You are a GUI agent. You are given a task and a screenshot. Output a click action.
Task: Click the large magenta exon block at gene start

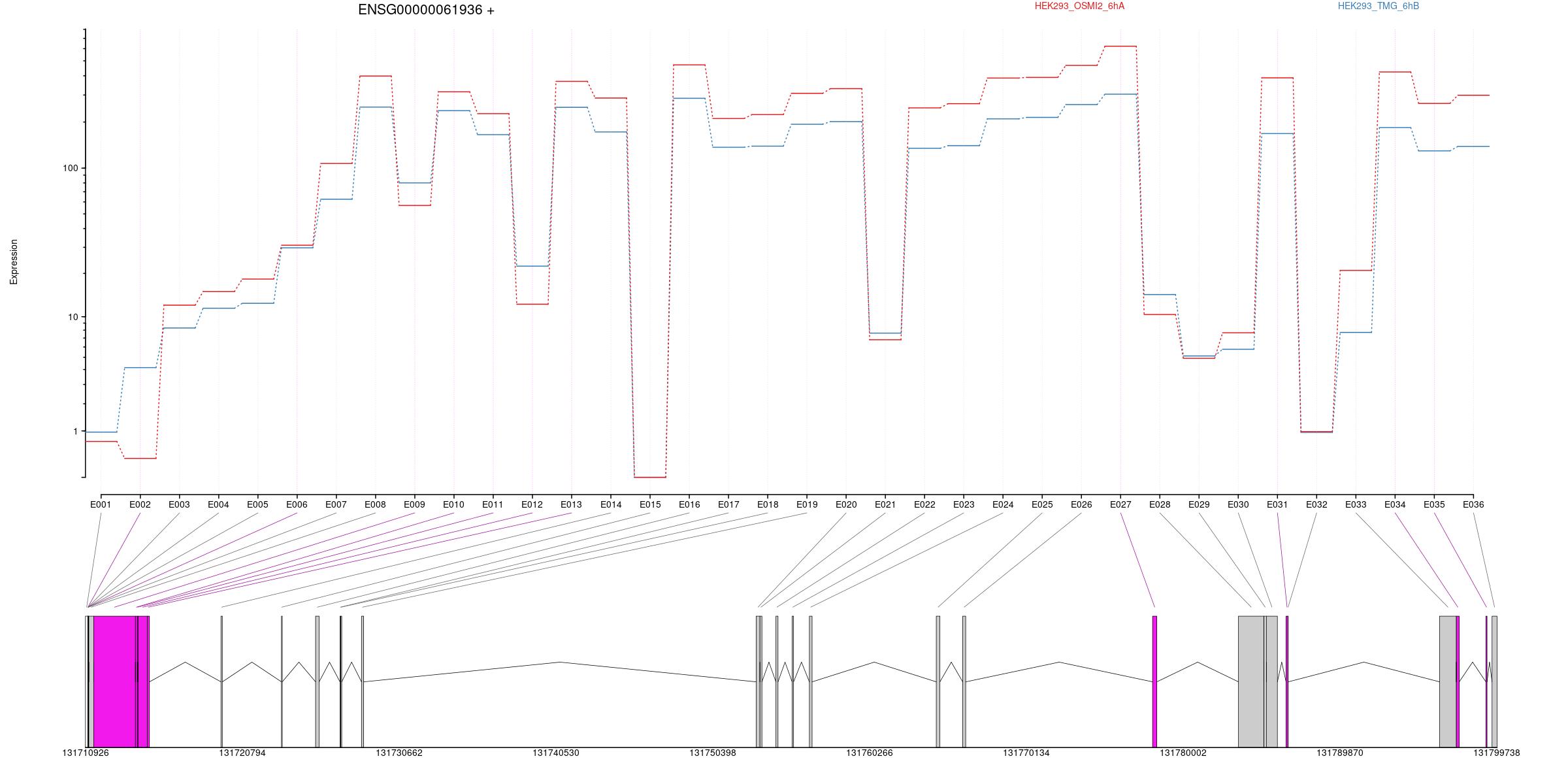coord(114,681)
